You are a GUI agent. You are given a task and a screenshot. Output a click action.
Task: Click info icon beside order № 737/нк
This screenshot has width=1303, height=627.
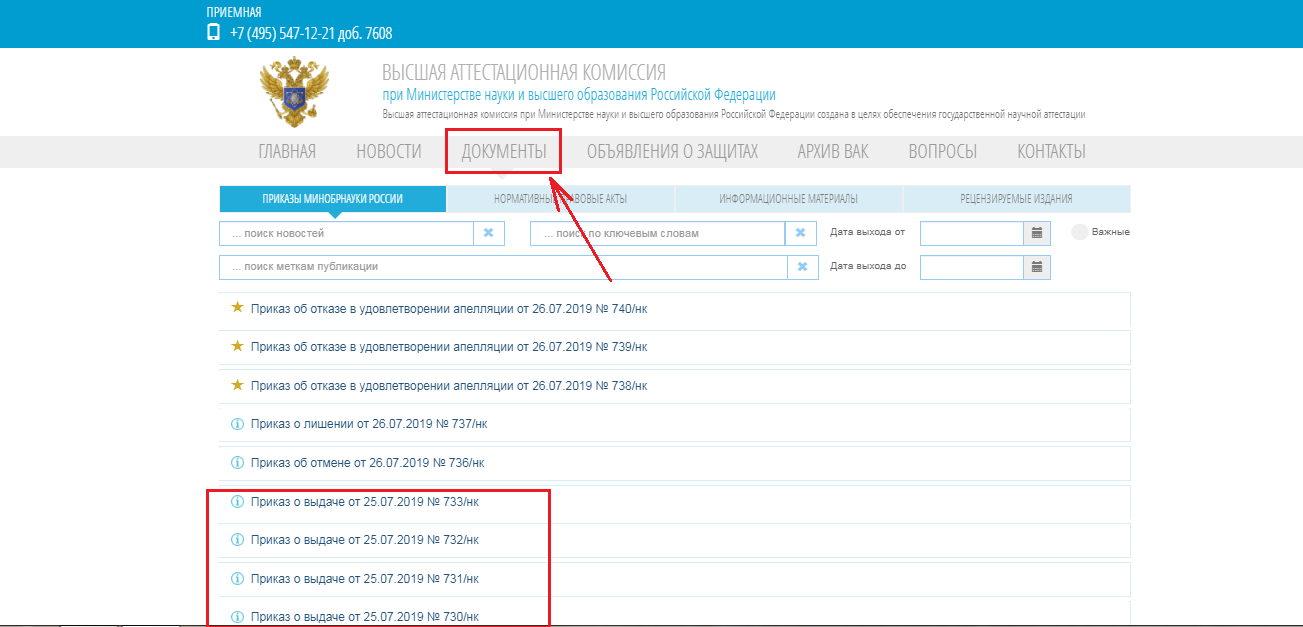[x=237, y=424]
